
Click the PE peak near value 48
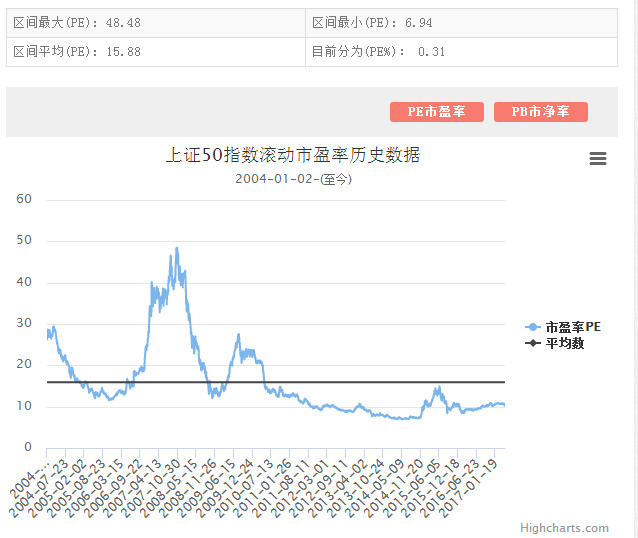click(177, 249)
